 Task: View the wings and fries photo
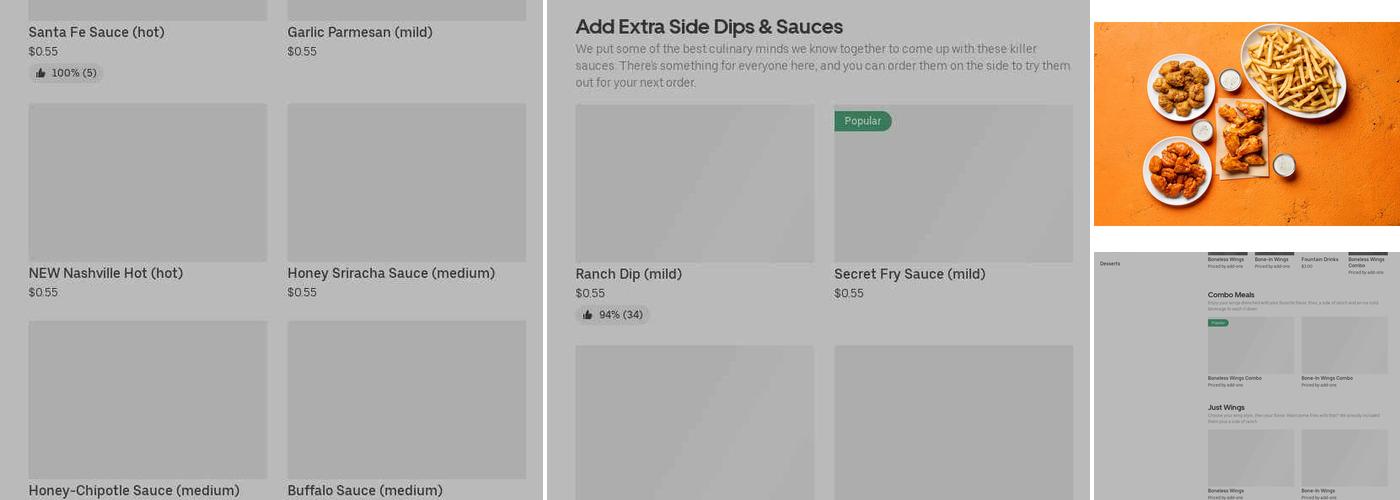(x=1246, y=124)
